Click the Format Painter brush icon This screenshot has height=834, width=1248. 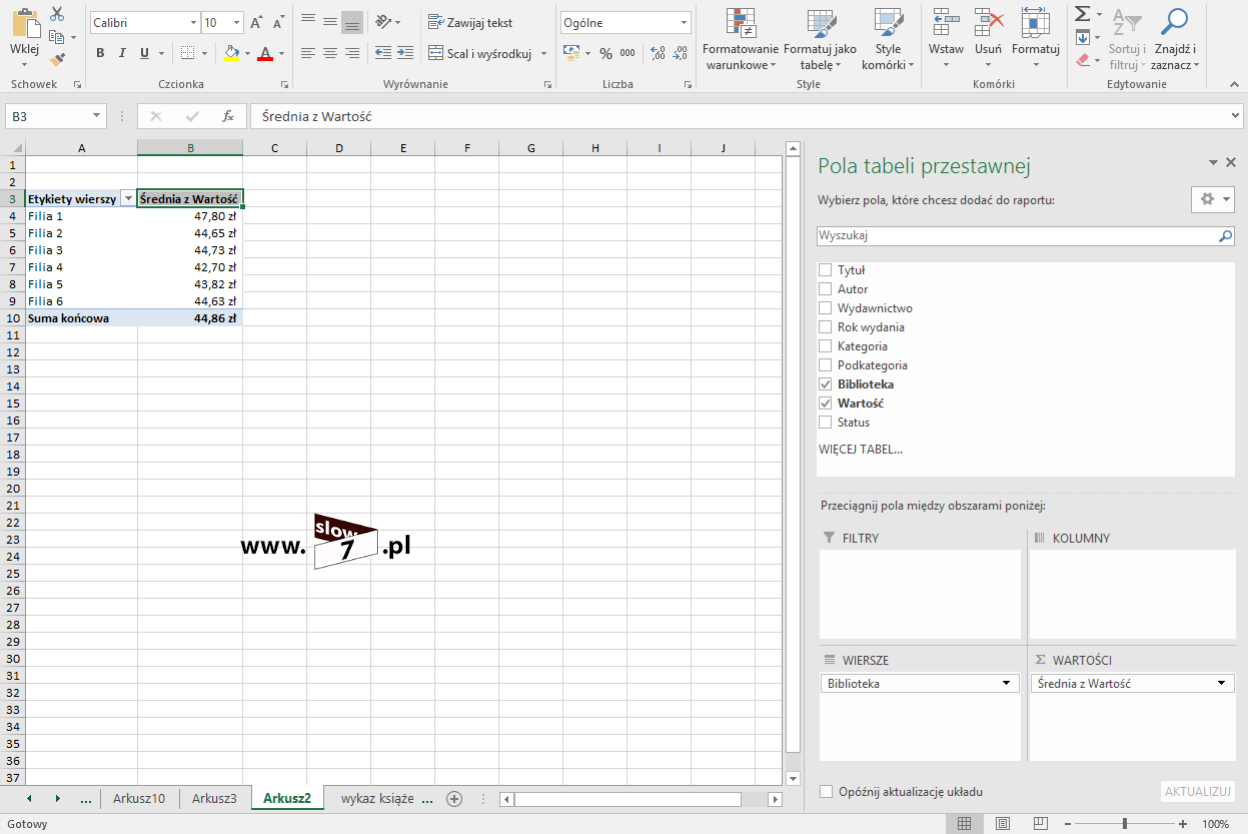[x=57, y=60]
